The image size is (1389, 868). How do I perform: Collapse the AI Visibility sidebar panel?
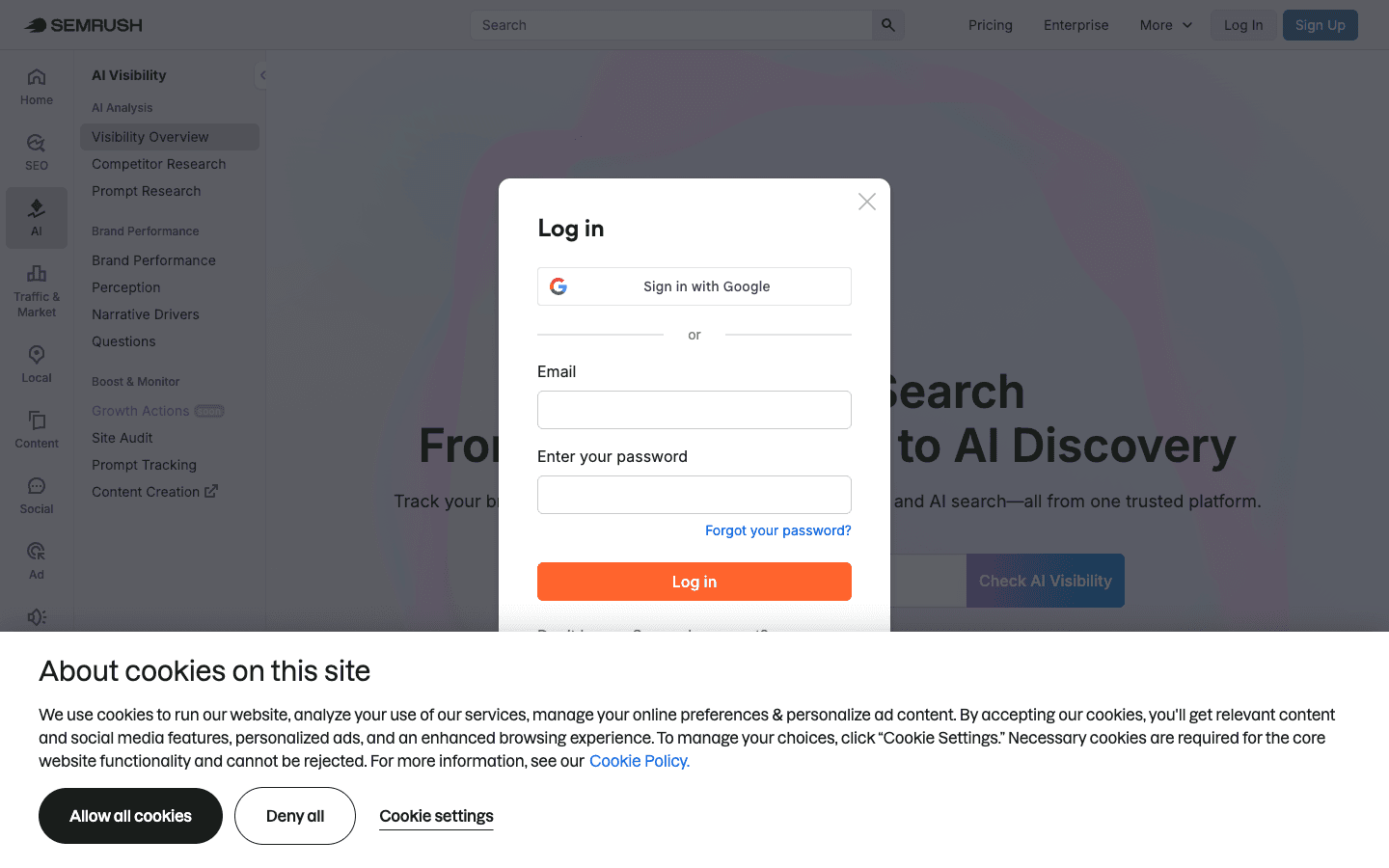click(261, 74)
